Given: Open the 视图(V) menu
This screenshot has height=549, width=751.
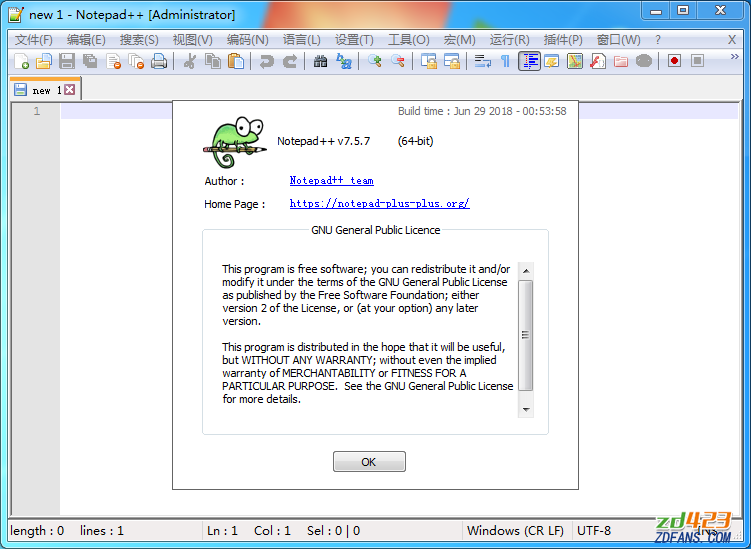Looking at the screenshot, I should [x=193, y=40].
